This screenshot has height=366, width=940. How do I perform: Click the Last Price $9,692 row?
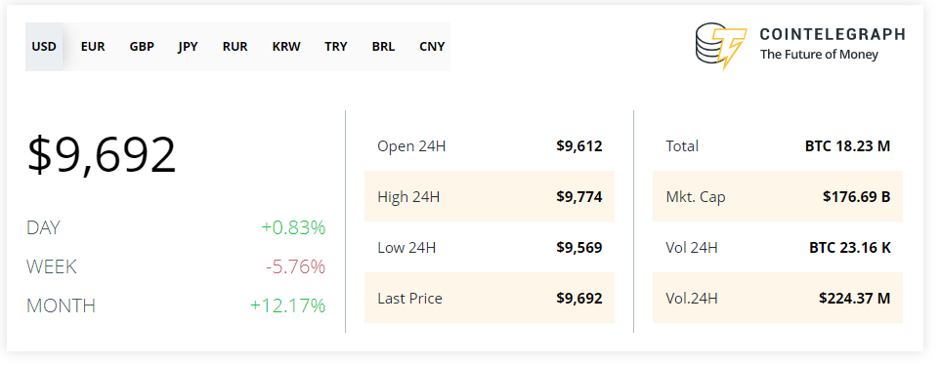click(x=489, y=298)
